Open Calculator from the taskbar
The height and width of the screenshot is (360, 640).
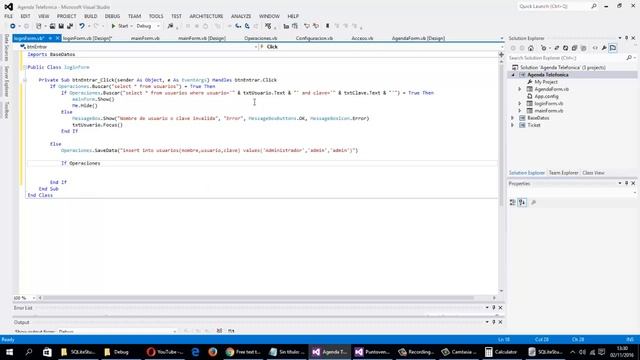[x=501, y=352]
